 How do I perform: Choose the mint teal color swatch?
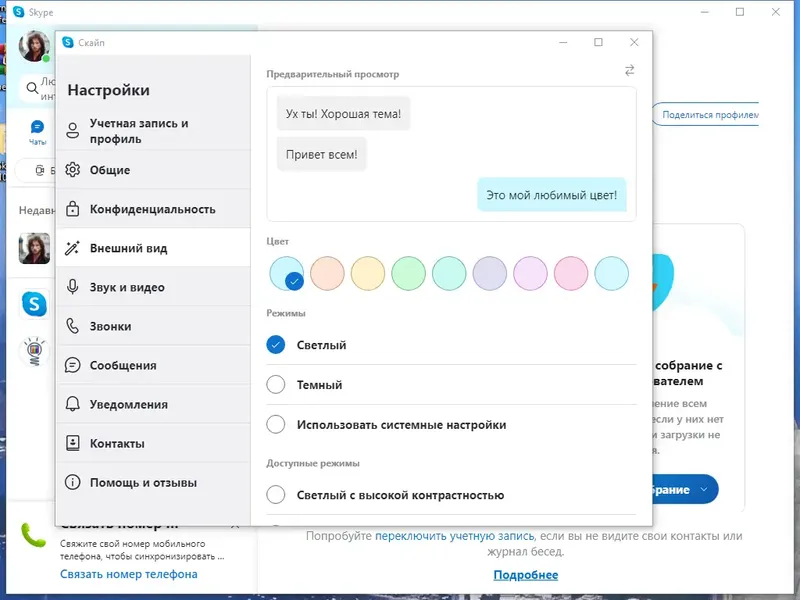click(449, 273)
